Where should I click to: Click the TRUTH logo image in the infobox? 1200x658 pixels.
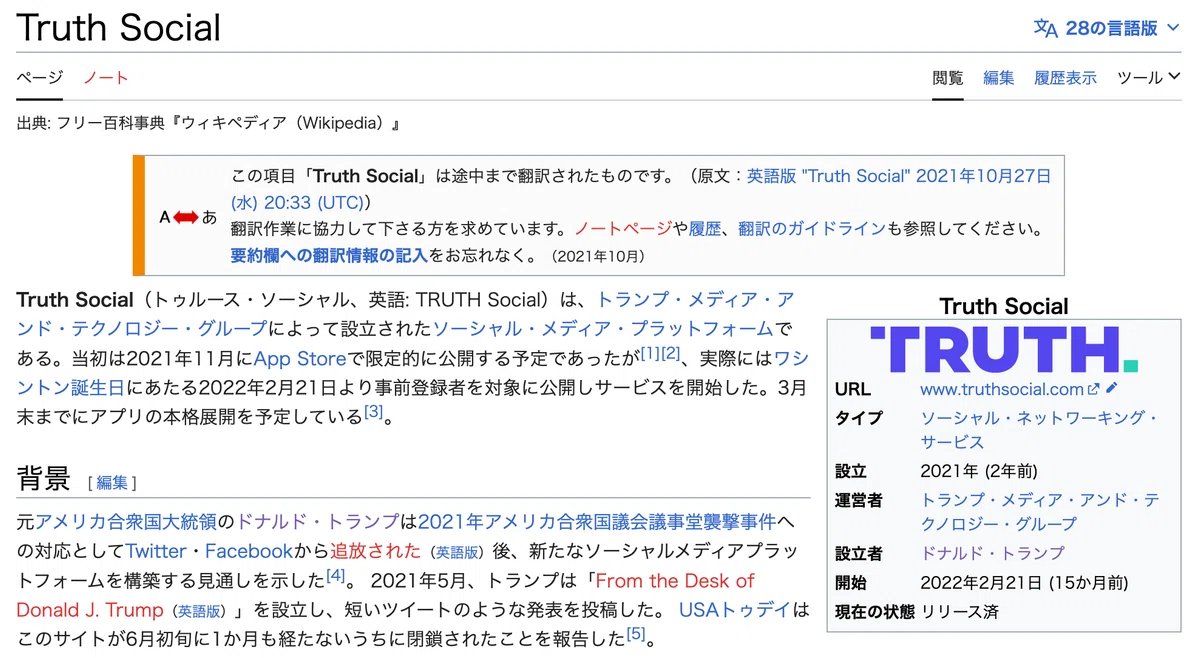coord(1004,349)
